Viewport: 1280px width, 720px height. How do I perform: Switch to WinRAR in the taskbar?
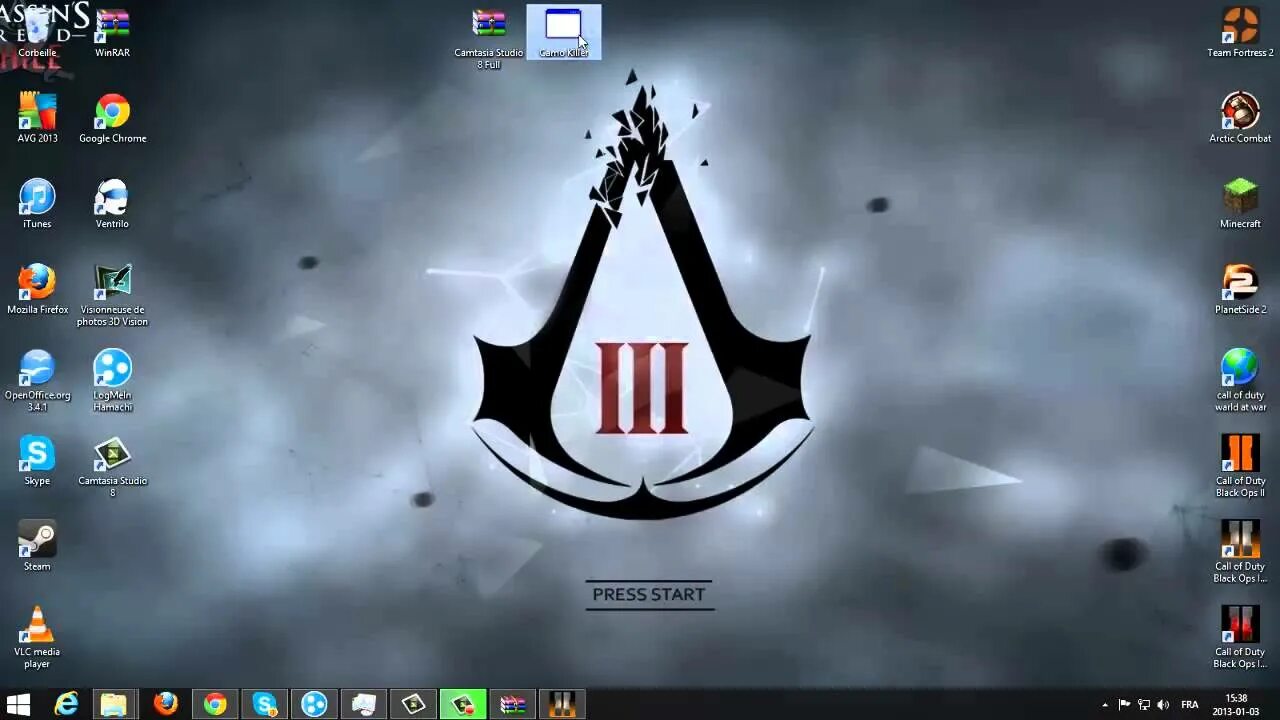(x=512, y=704)
